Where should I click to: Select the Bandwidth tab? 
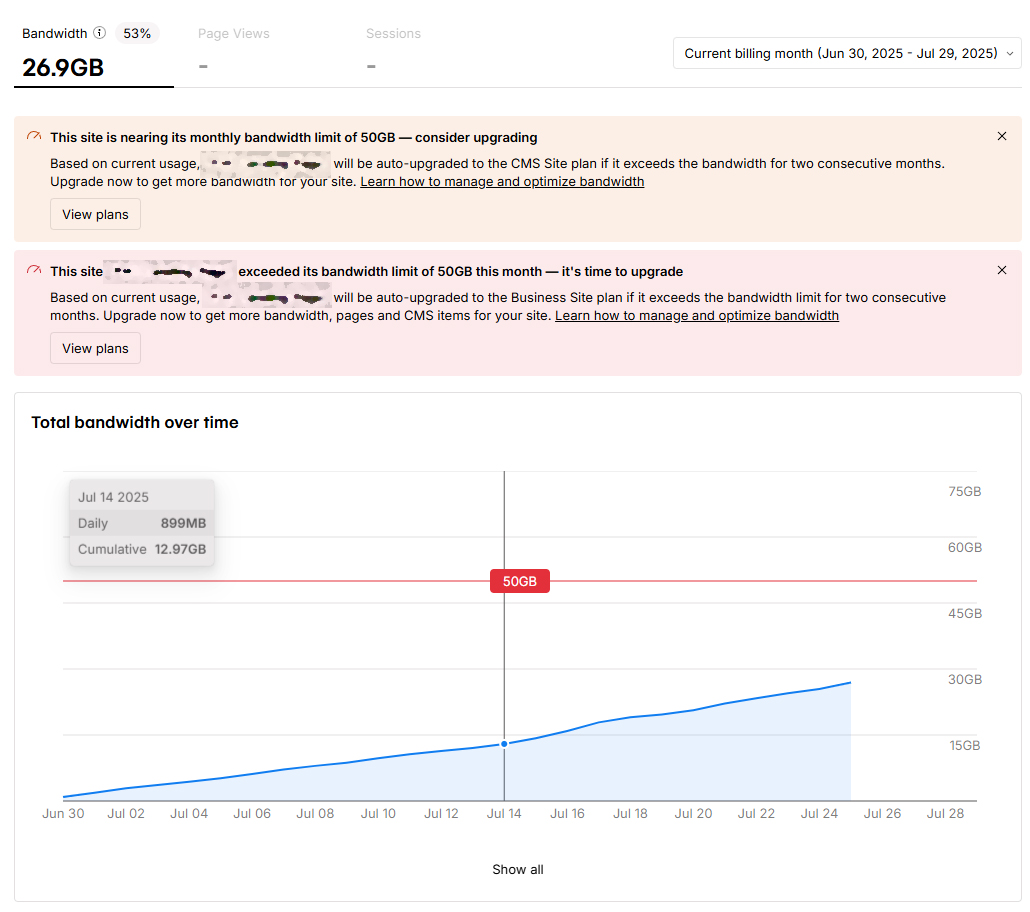55,33
